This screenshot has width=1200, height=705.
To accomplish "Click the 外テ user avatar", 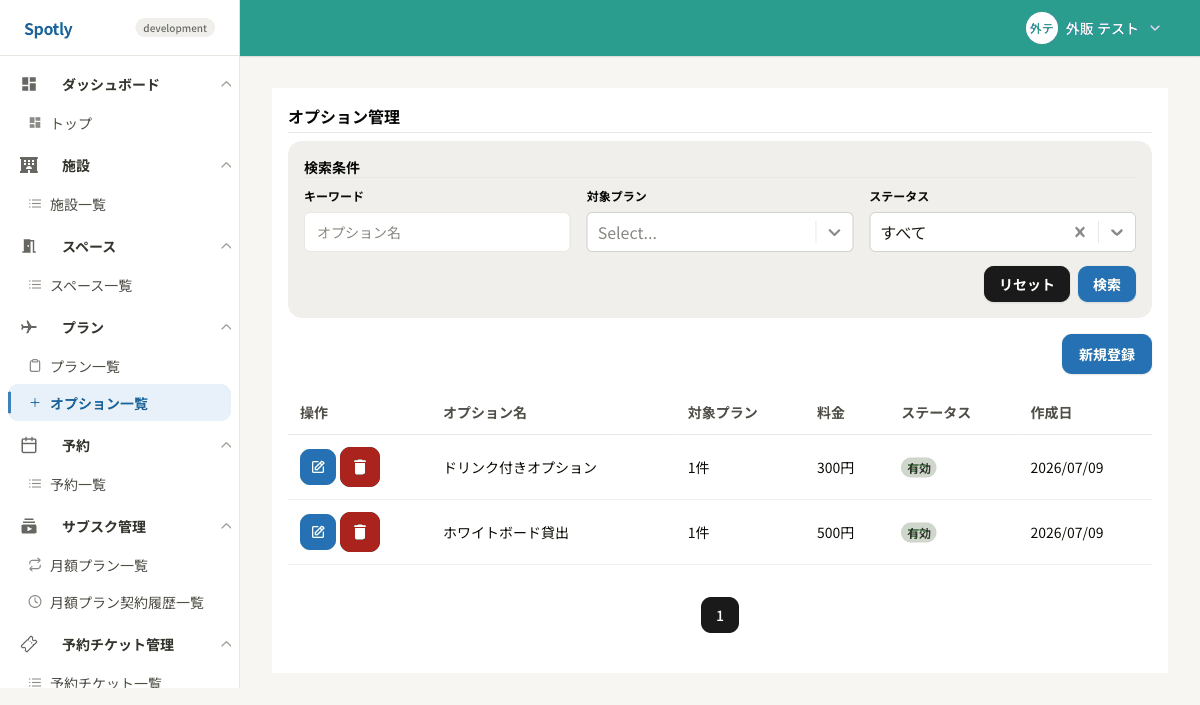I will point(1042,28).
